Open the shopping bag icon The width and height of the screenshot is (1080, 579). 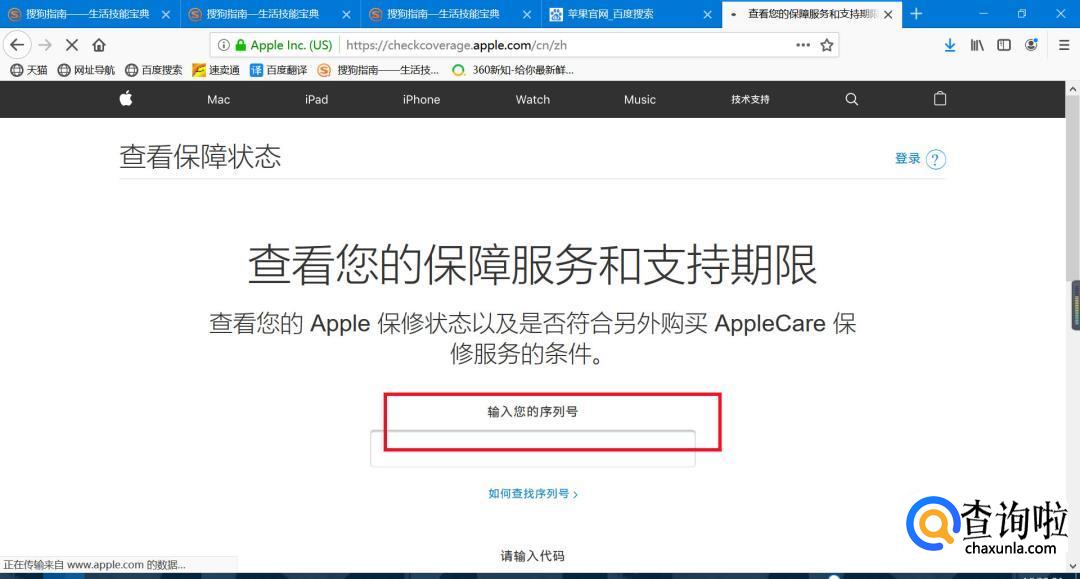939,98
